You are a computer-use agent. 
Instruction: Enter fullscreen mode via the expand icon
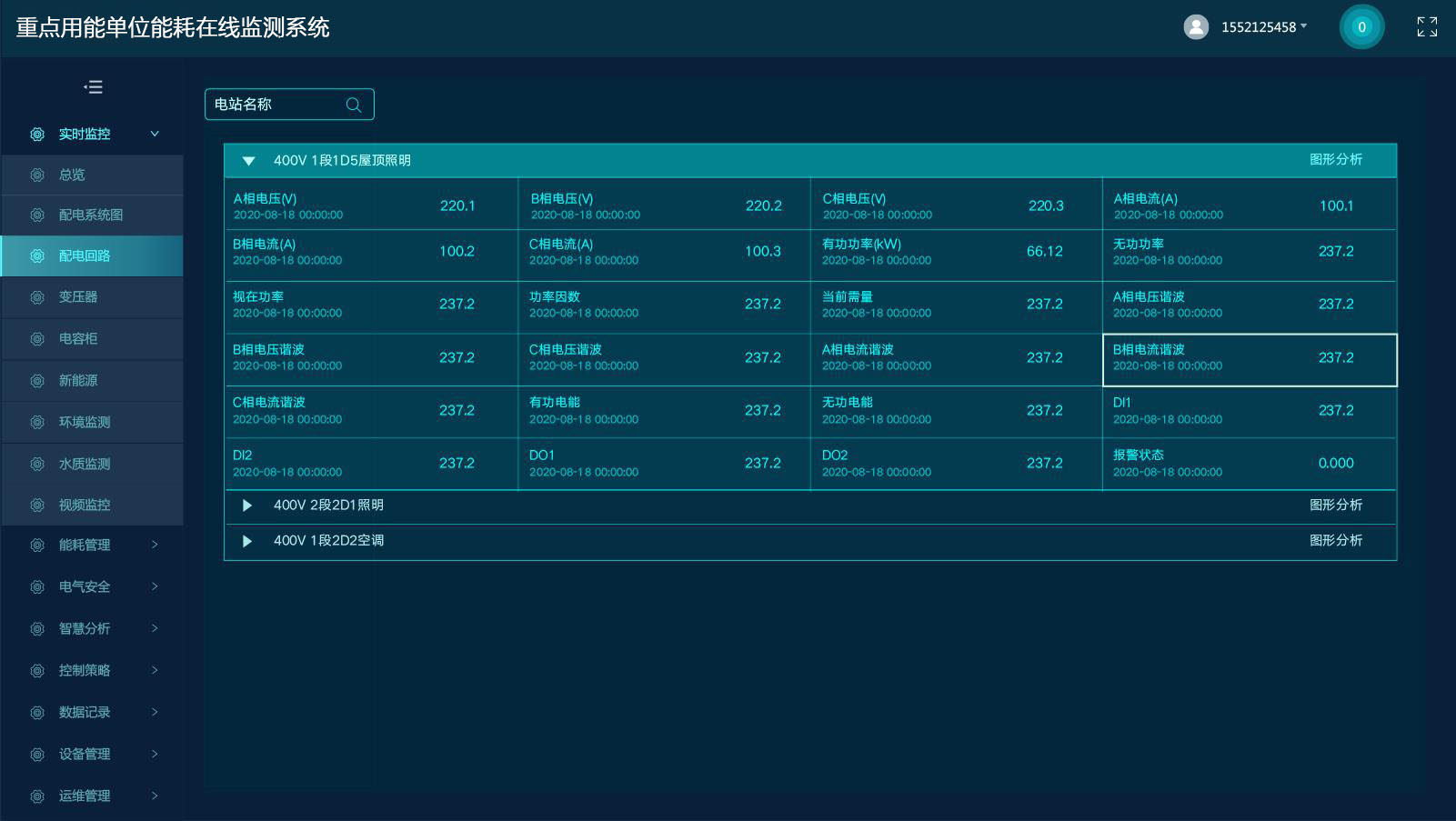1427,27
